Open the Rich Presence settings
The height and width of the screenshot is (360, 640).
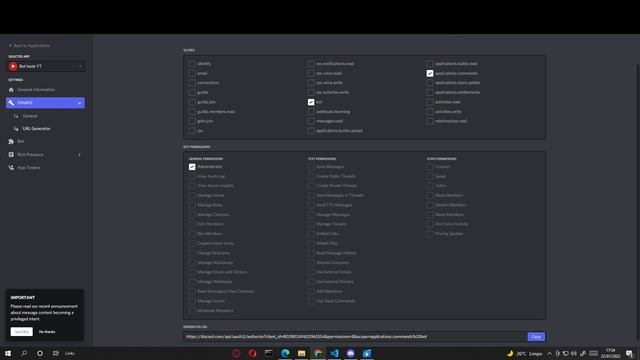pyautogui.click(x=30, y=155)
